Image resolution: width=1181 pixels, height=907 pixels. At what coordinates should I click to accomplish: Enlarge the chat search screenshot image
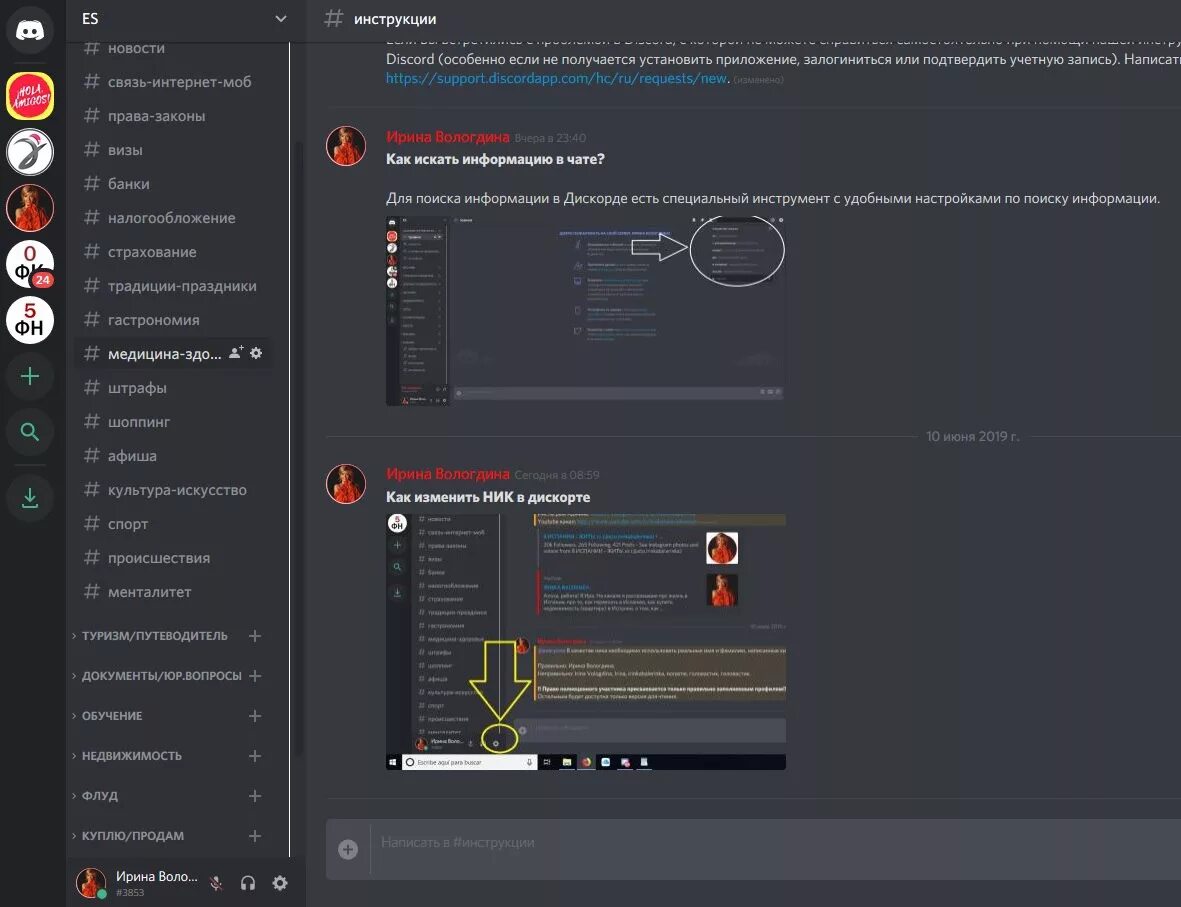point(585,311)
